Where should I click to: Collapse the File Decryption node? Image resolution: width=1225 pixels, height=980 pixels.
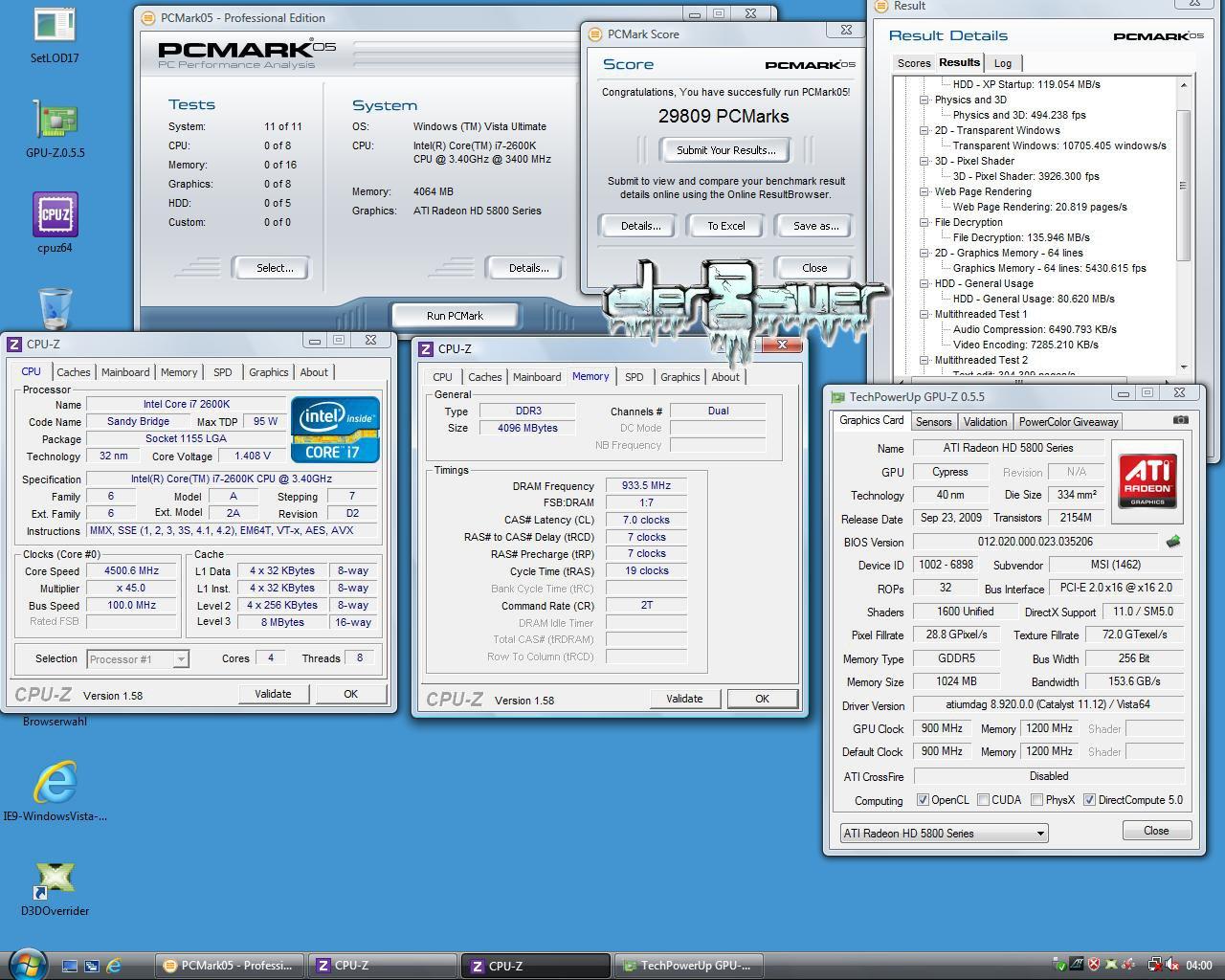[x=924, y=222]
